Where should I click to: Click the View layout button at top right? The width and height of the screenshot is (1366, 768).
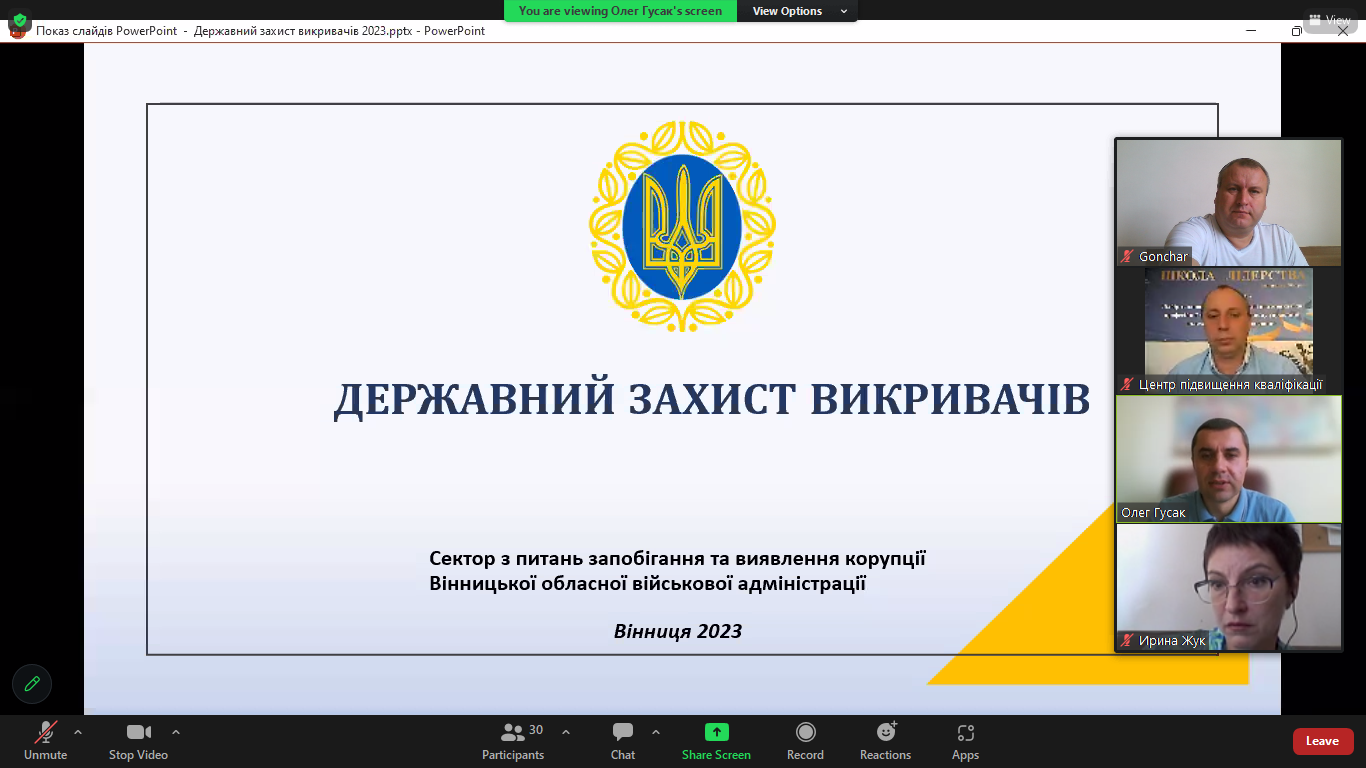(1329, 19)
